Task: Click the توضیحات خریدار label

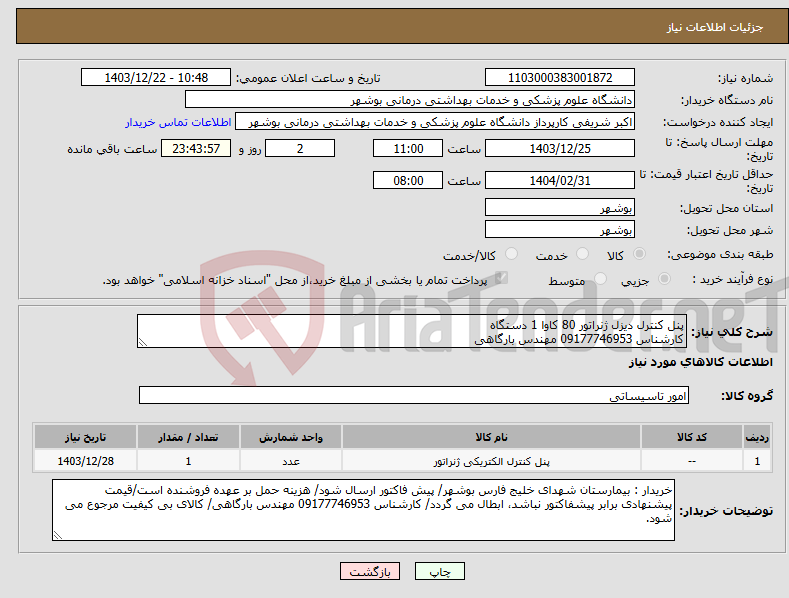Action: (x=726, y=511)
